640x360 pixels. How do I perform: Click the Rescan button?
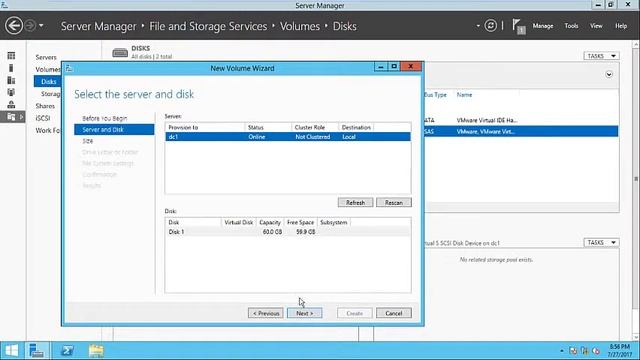(393, 202)
